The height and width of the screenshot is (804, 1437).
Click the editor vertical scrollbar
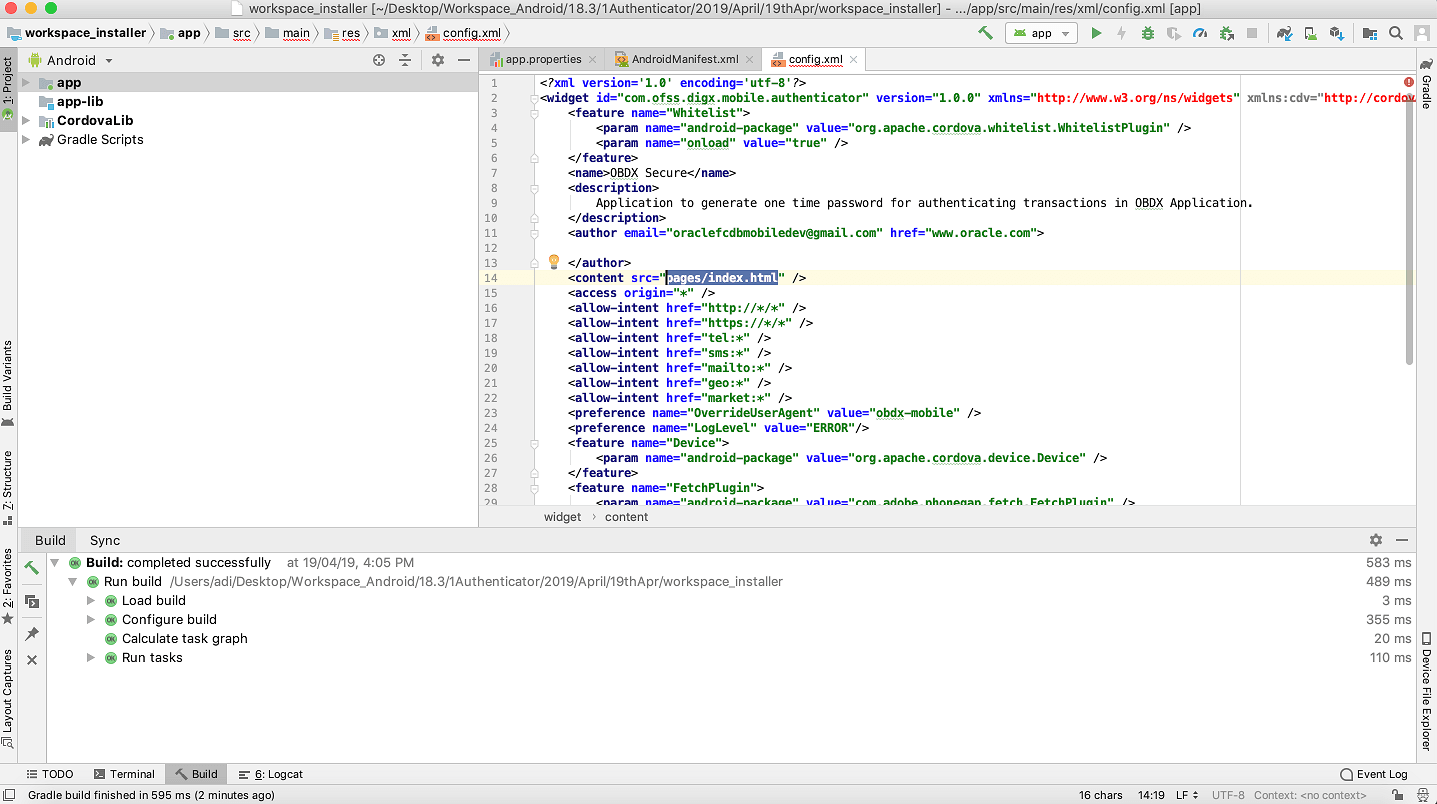1409,230
